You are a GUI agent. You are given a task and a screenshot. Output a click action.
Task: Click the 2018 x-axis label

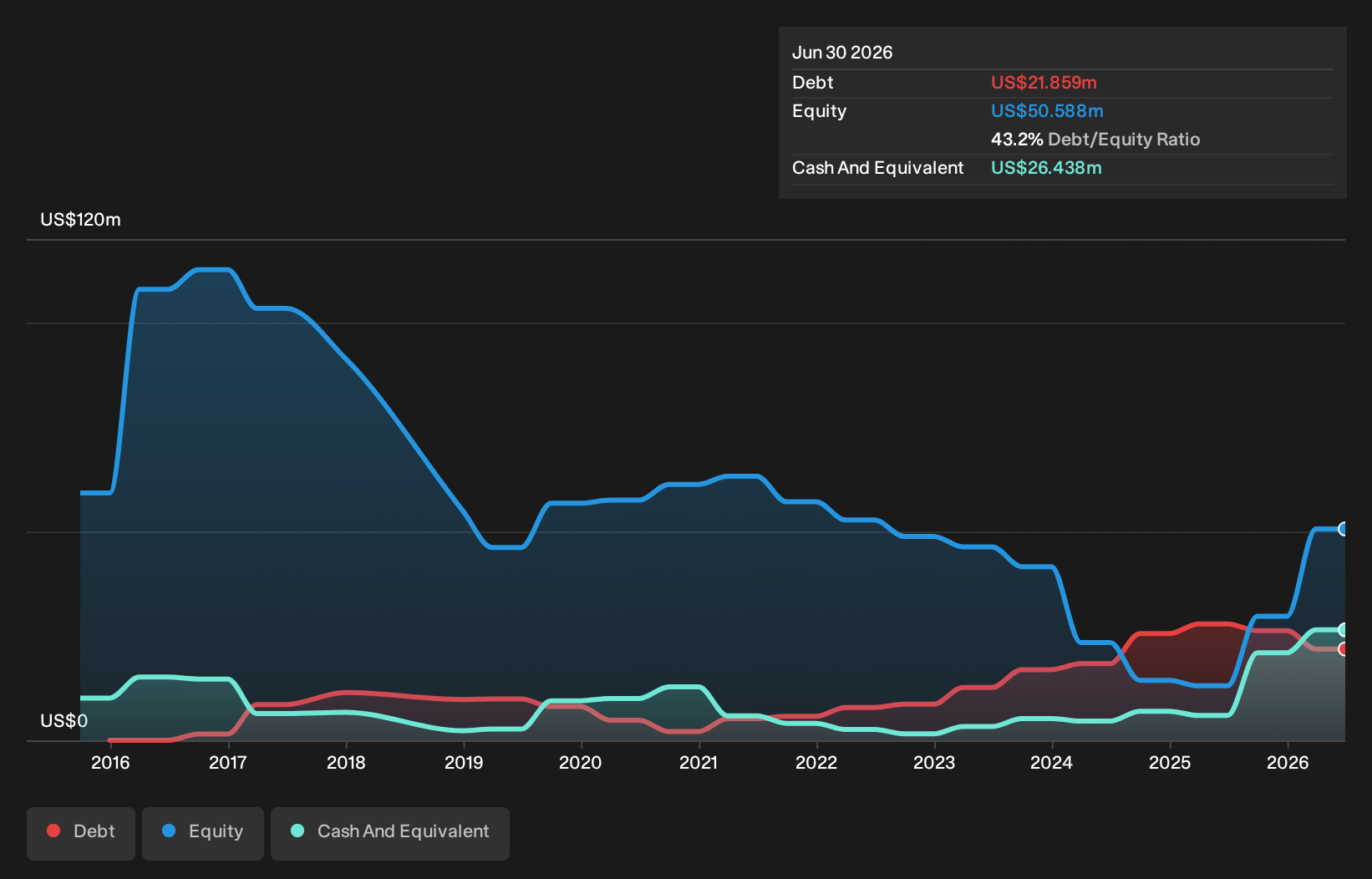pyautogui.click(x=346, y=762)
